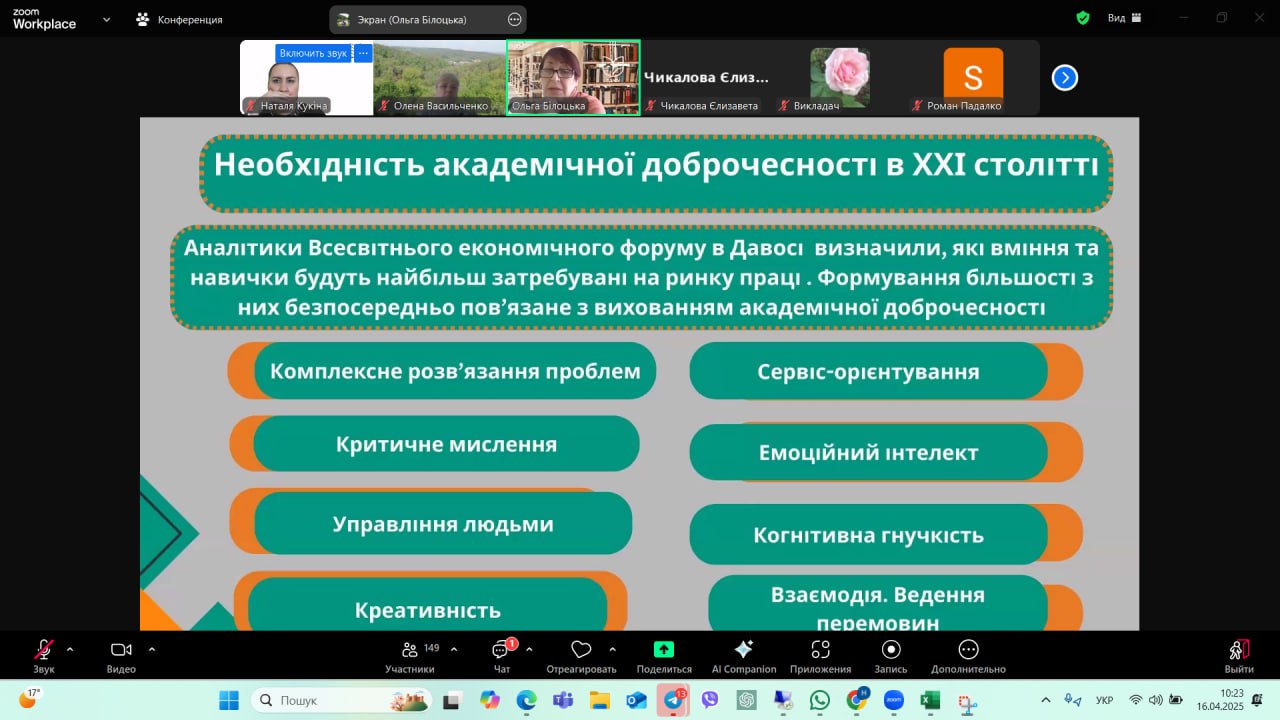Open the three-dot menu on Наталя Кукіна's video
The height and width of the screenshot is (720, 1280).
pos(363,53)
